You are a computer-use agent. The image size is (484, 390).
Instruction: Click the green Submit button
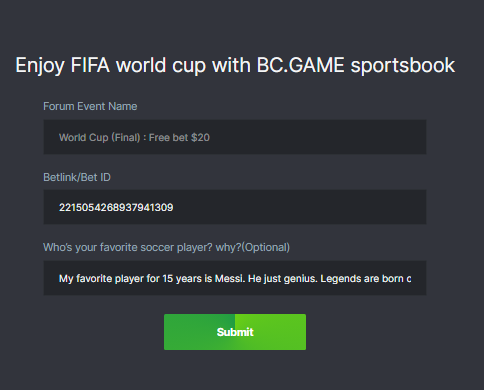pos(235,332)
